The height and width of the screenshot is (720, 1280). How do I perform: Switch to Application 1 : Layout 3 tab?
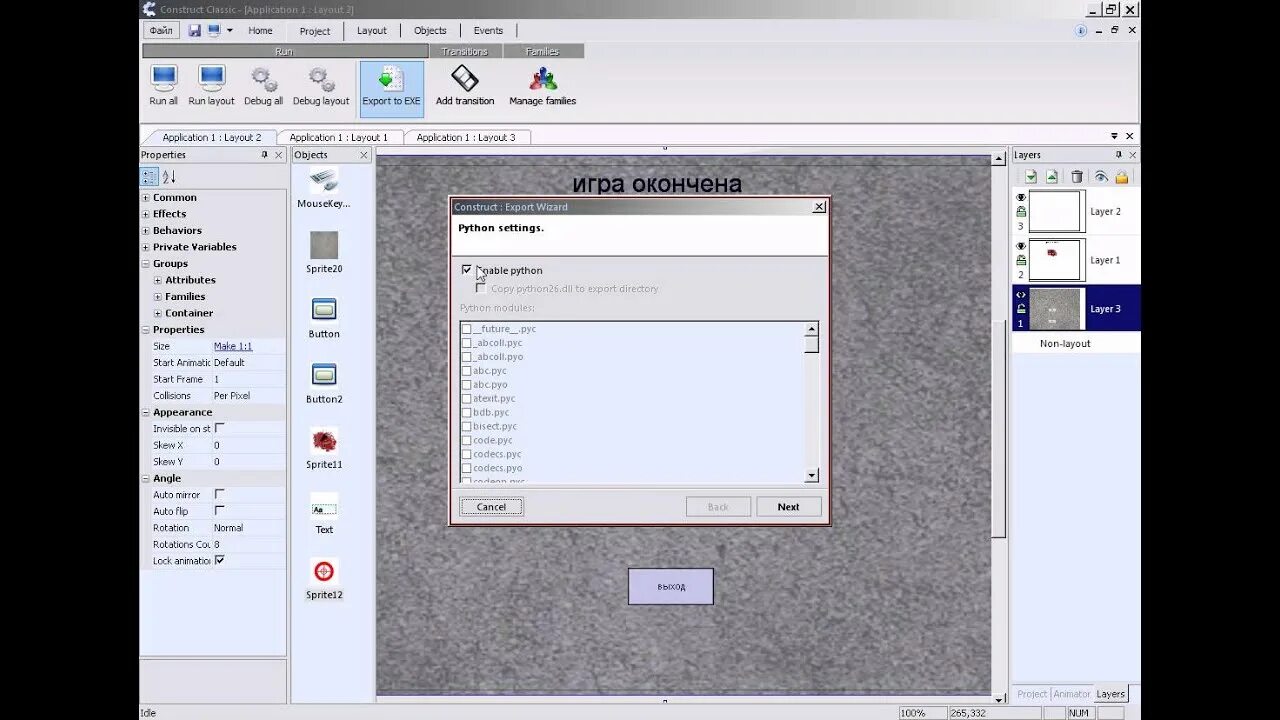(x=466, y=137)
